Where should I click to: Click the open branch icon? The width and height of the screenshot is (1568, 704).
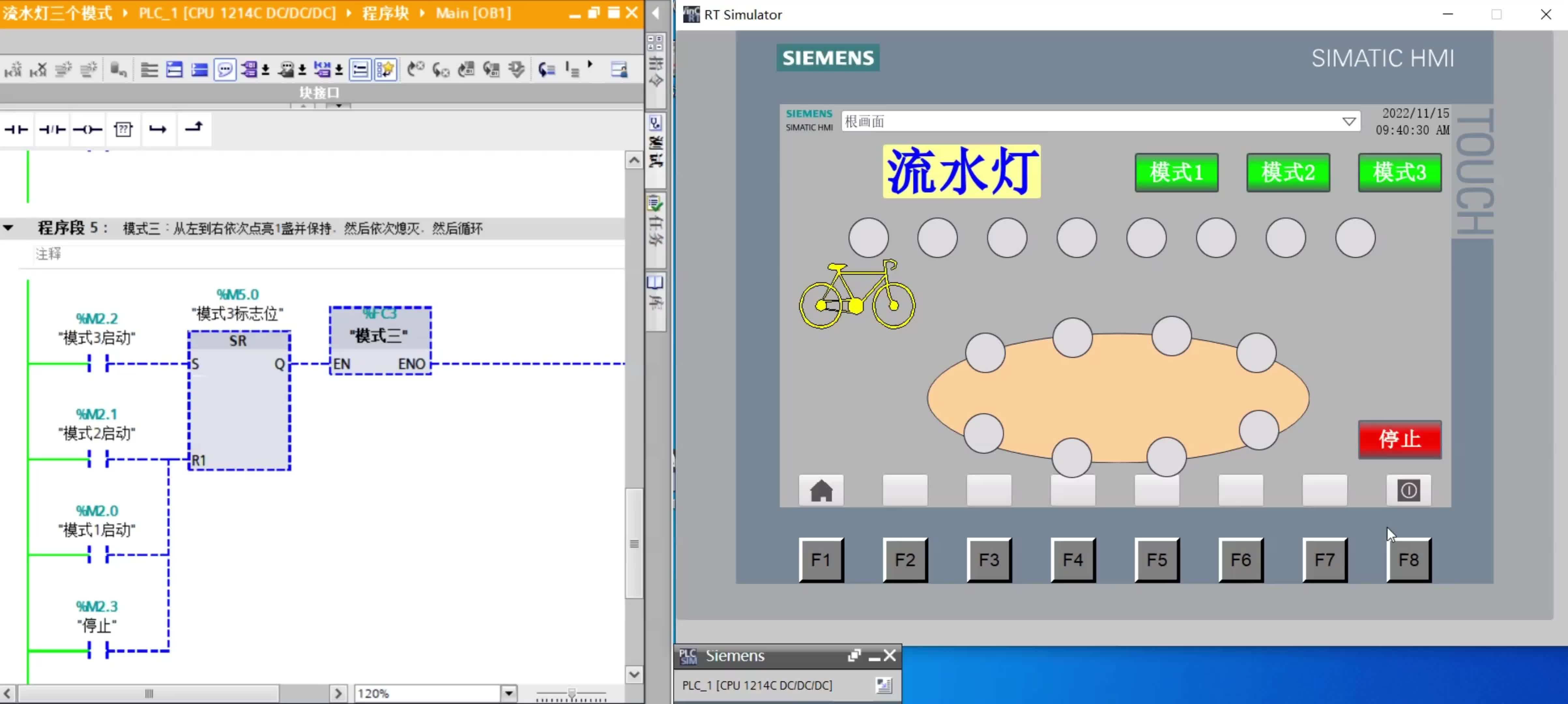pyautogui.click(x=158, y=129)
